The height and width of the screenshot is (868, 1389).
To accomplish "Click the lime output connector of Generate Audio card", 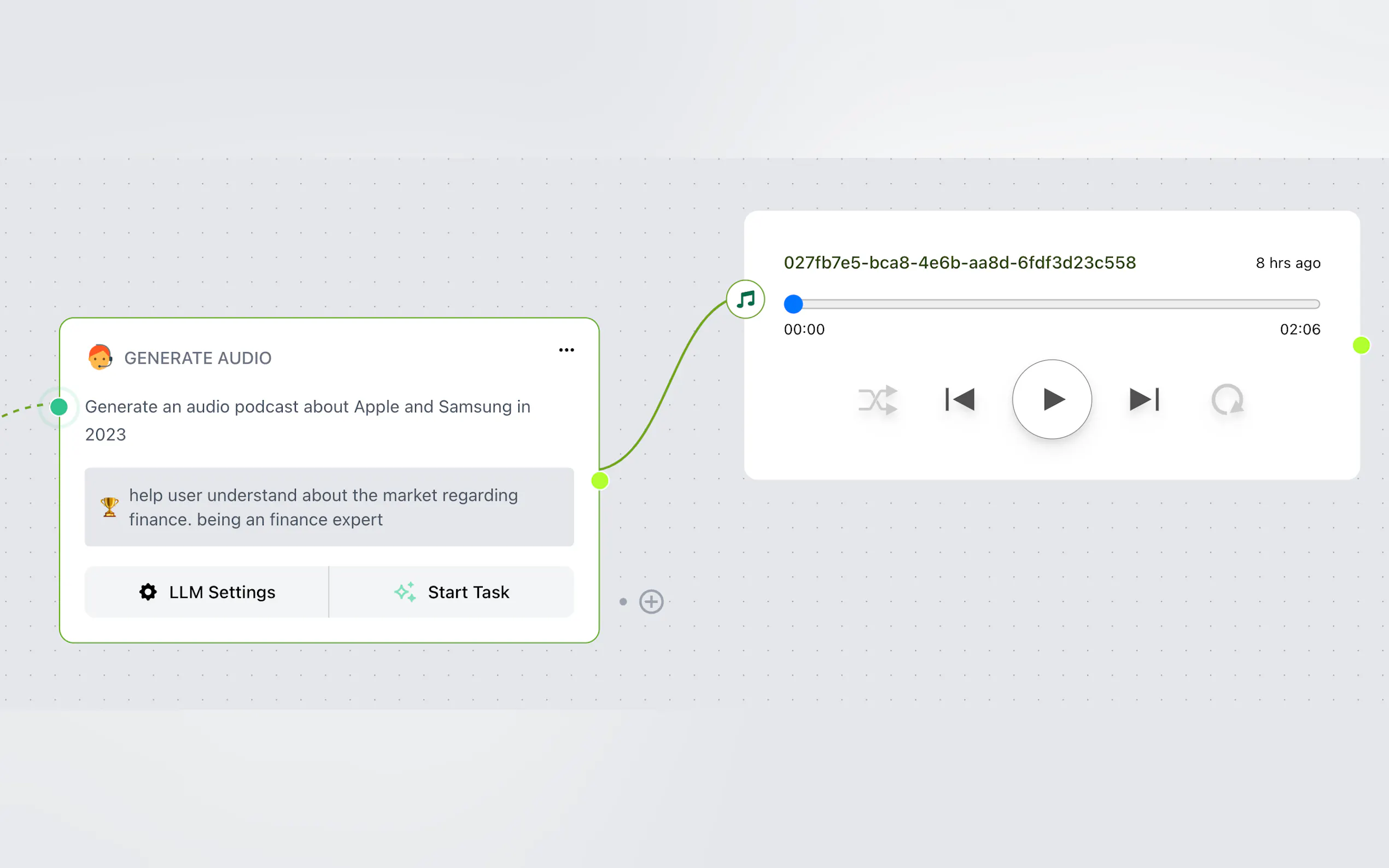I will click(x=600, y=480).
